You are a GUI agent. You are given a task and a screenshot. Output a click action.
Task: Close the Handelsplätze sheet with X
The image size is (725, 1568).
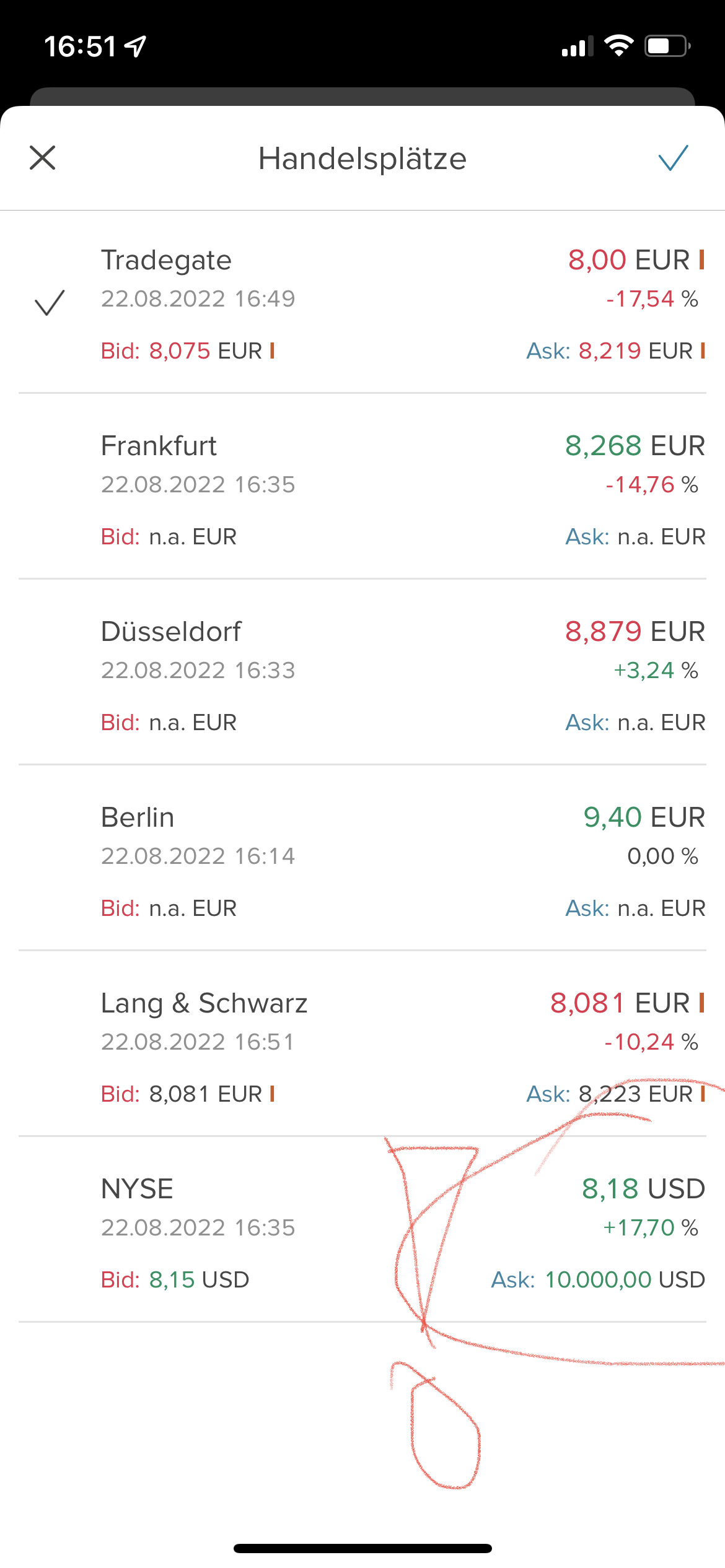(43, 157)
